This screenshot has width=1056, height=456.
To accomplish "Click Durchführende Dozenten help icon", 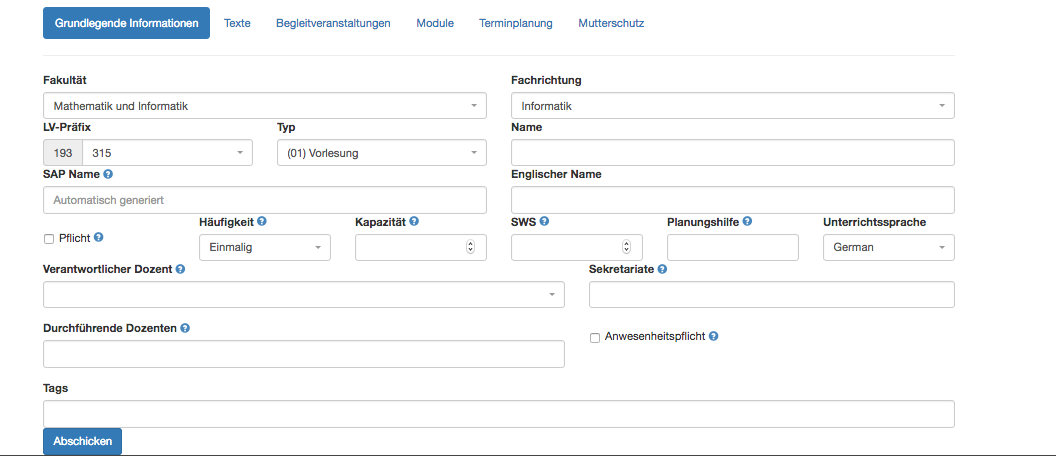I will pyautogui.click(x=185, y=328).
